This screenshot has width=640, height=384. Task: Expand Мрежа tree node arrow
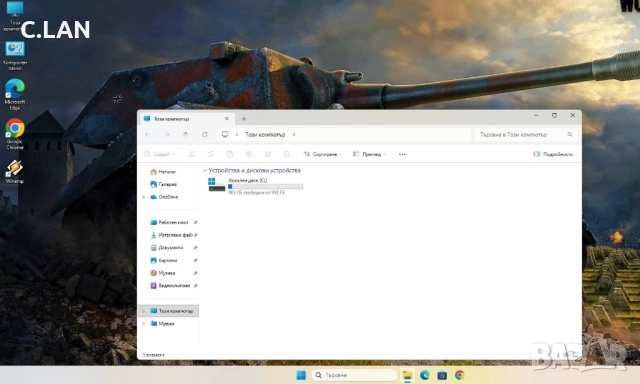(x=144, y=324)
